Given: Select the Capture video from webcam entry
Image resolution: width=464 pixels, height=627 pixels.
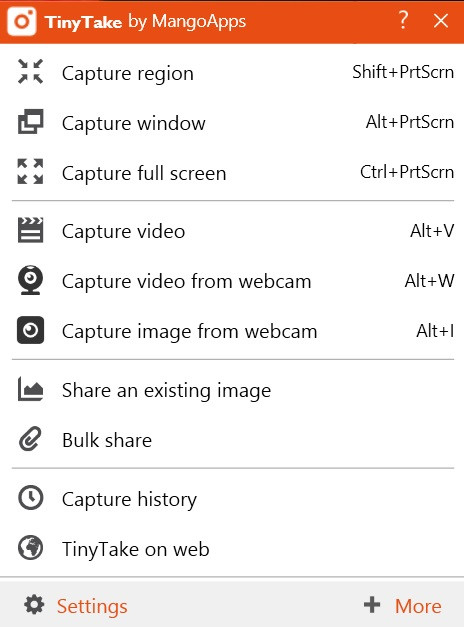Looking at the screenshot, I should click(232, 281).
